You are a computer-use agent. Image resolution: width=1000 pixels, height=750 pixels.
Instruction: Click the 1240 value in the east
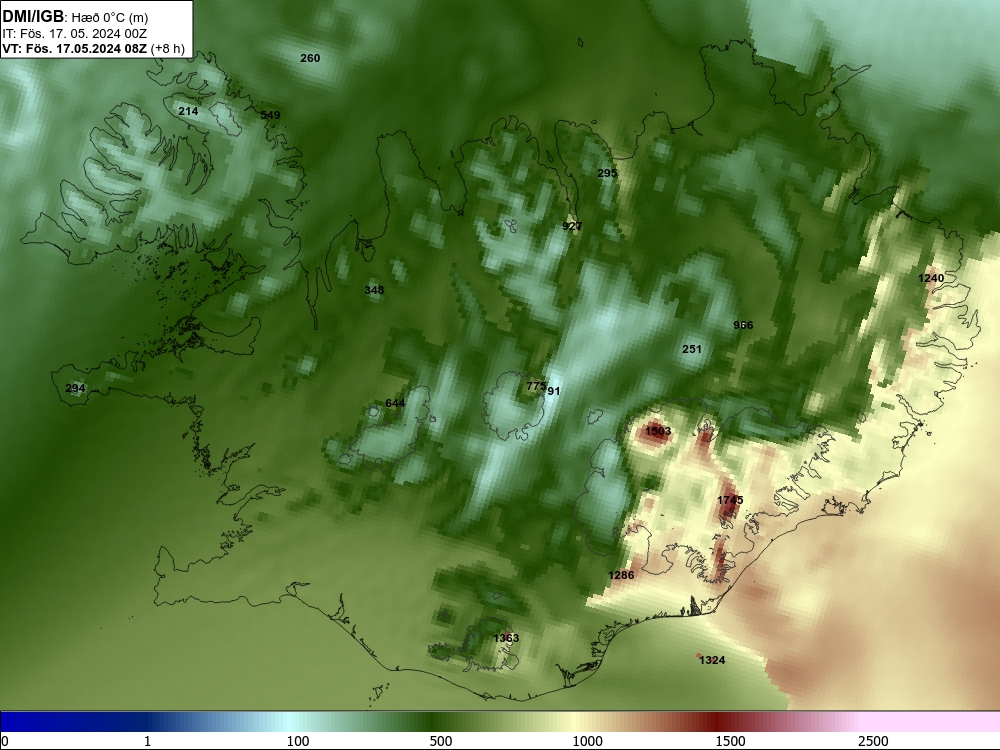pyautogui.click(x=931, y=278)
